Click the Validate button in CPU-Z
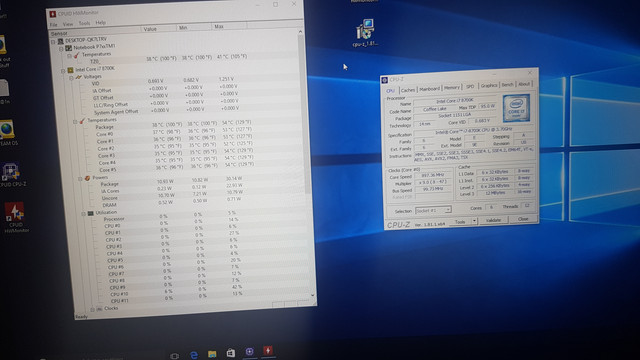This screenshot has width=640, height=360. (493, 220)
